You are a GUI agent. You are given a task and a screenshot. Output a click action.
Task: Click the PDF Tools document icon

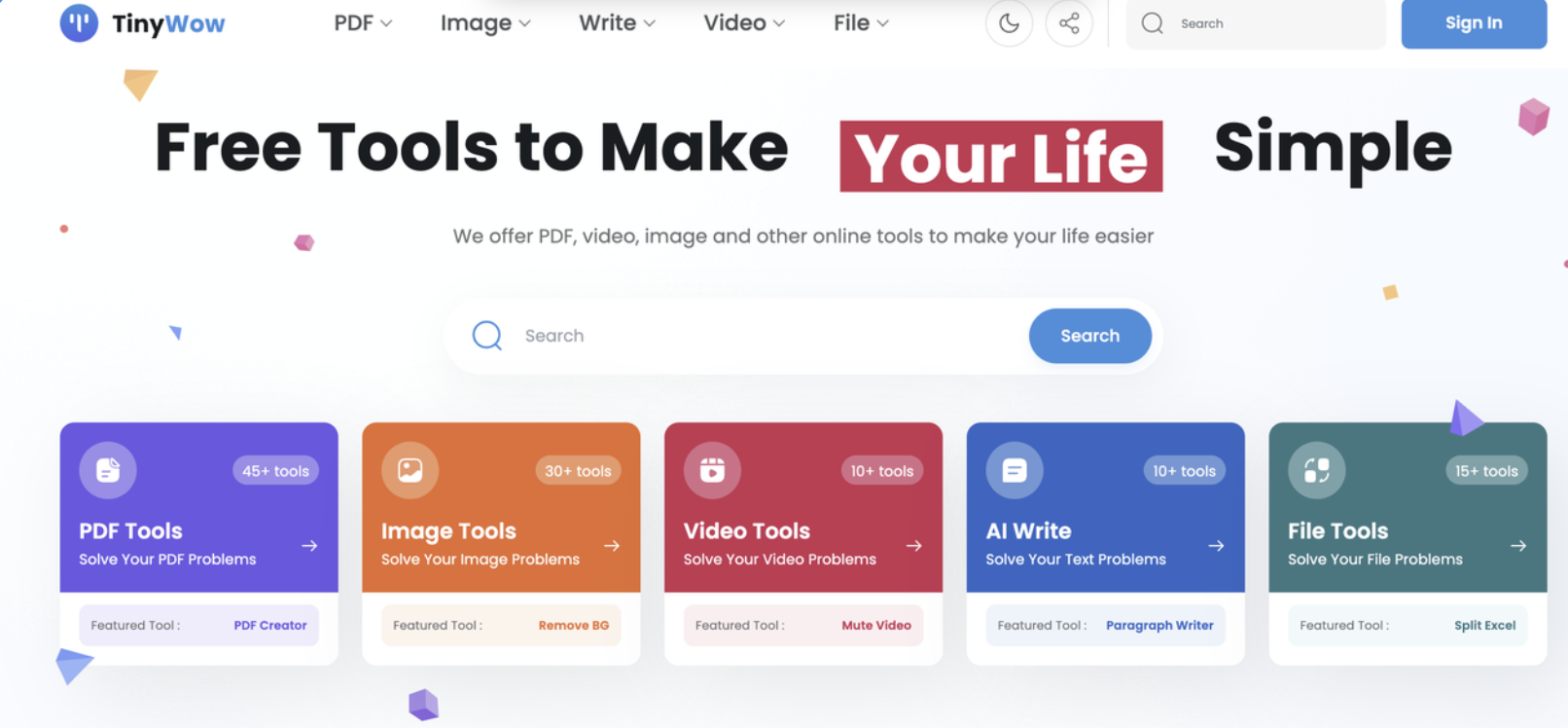tap(108, 470)
